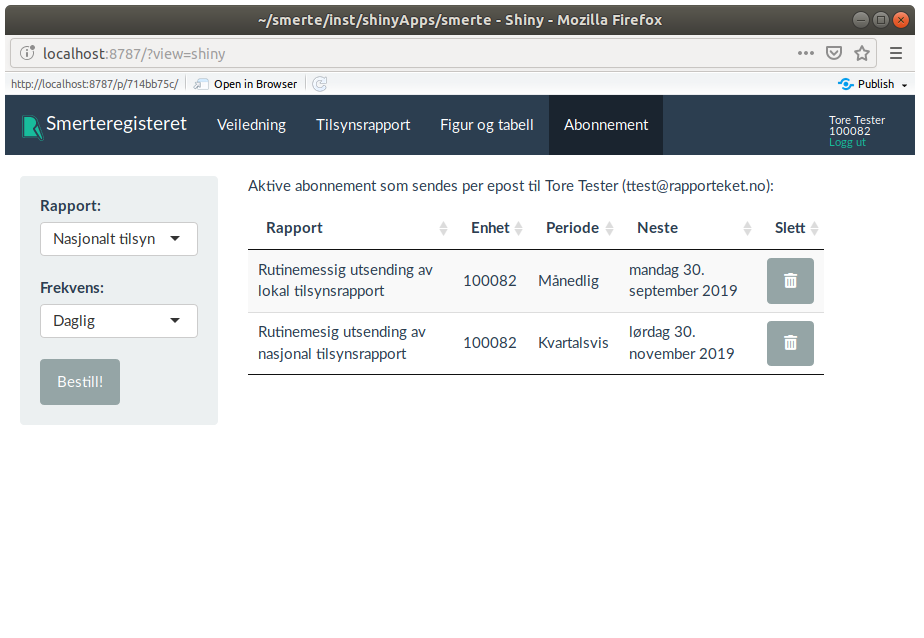Select cell 'Rutinemesig utsending av nasjonal tilsynsrapport'

point(350,343)
